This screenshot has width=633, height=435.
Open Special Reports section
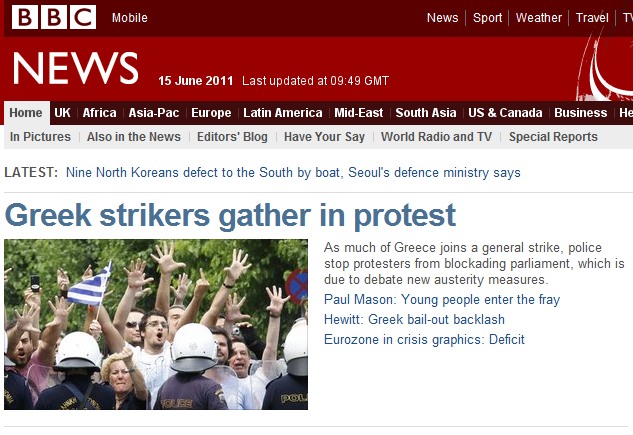tap(553, 137)
